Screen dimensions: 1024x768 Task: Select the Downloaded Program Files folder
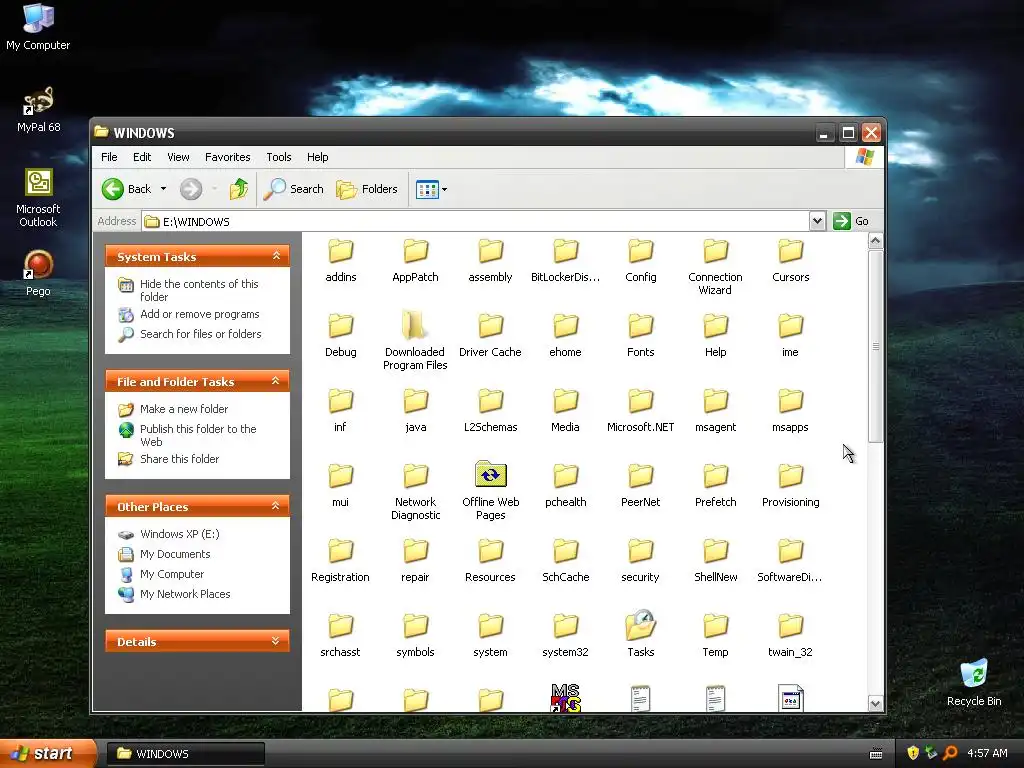415,341
